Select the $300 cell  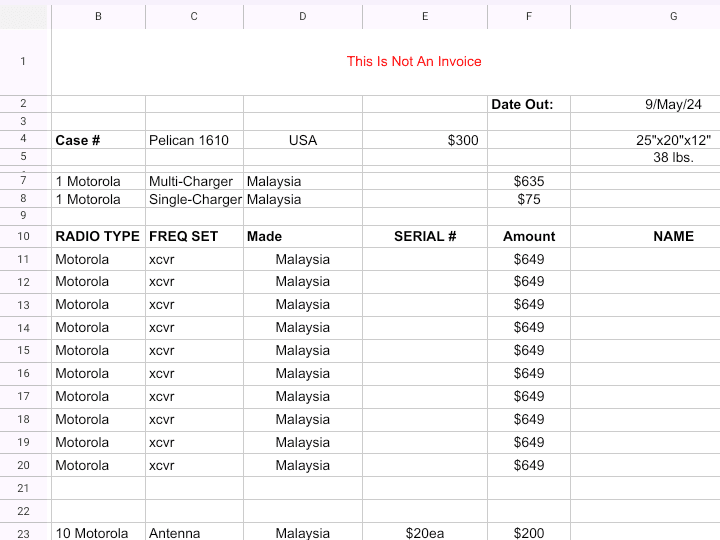pyautogui.click(x=425, y=140)
